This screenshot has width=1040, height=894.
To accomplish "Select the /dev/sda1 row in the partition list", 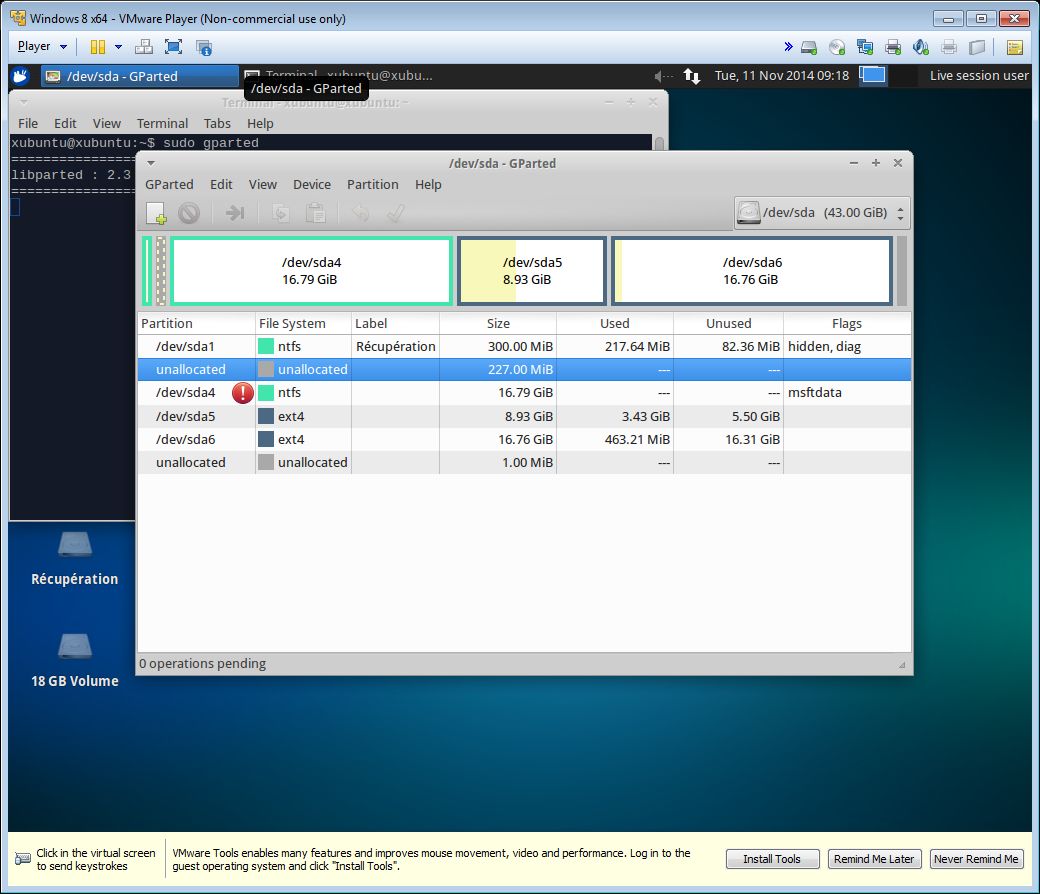I will [x=524, y=346].
